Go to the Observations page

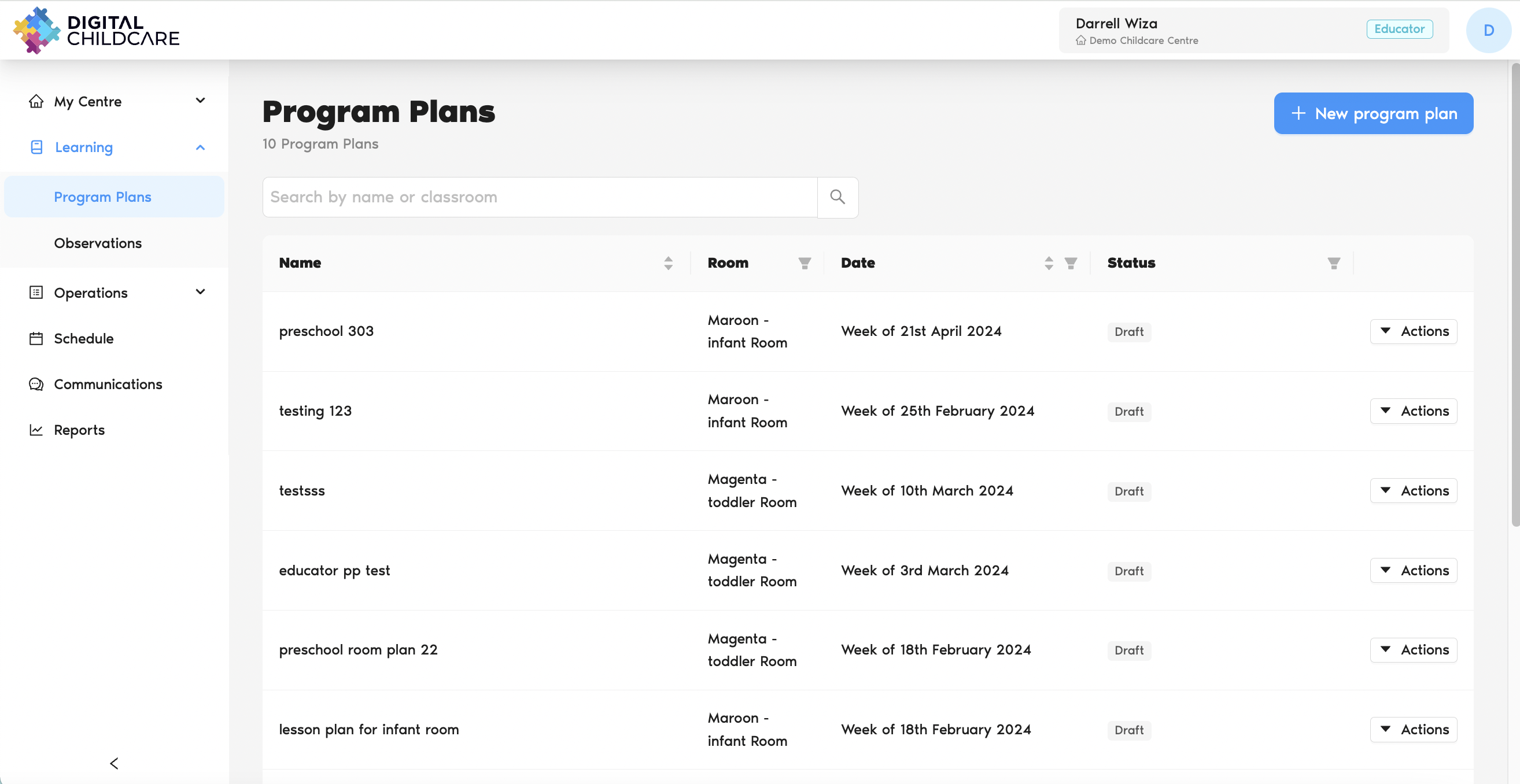(x=98, y=243)
